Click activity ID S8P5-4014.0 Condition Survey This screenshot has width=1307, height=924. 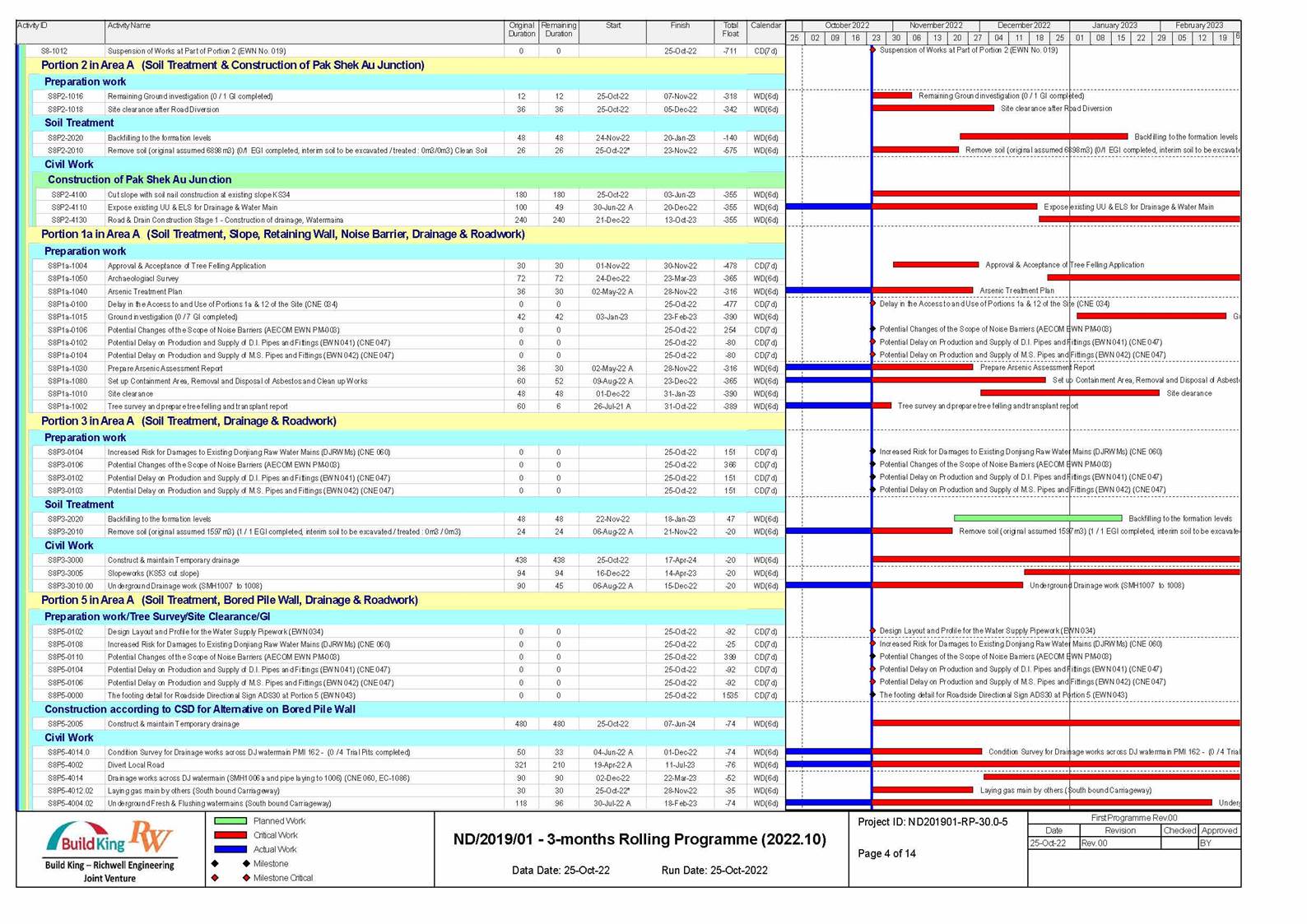69,752
